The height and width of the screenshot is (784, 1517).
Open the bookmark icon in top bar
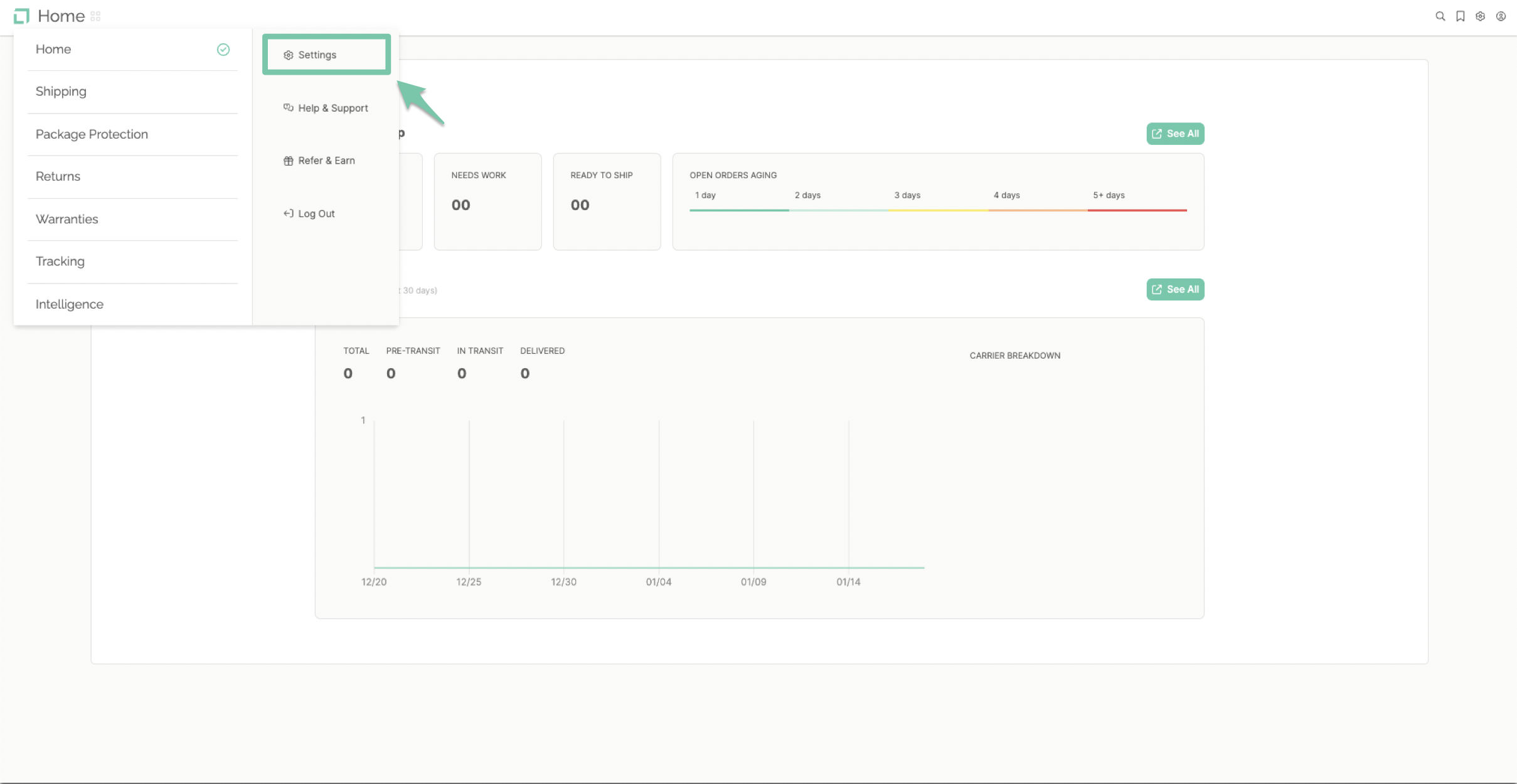click(1461, 16)
